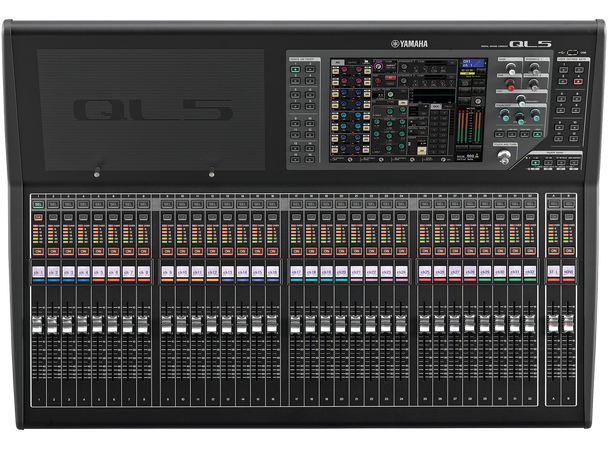Click the teal equalizer Q knob
Screen dimensions: 610x450
(x=505, y=115)
